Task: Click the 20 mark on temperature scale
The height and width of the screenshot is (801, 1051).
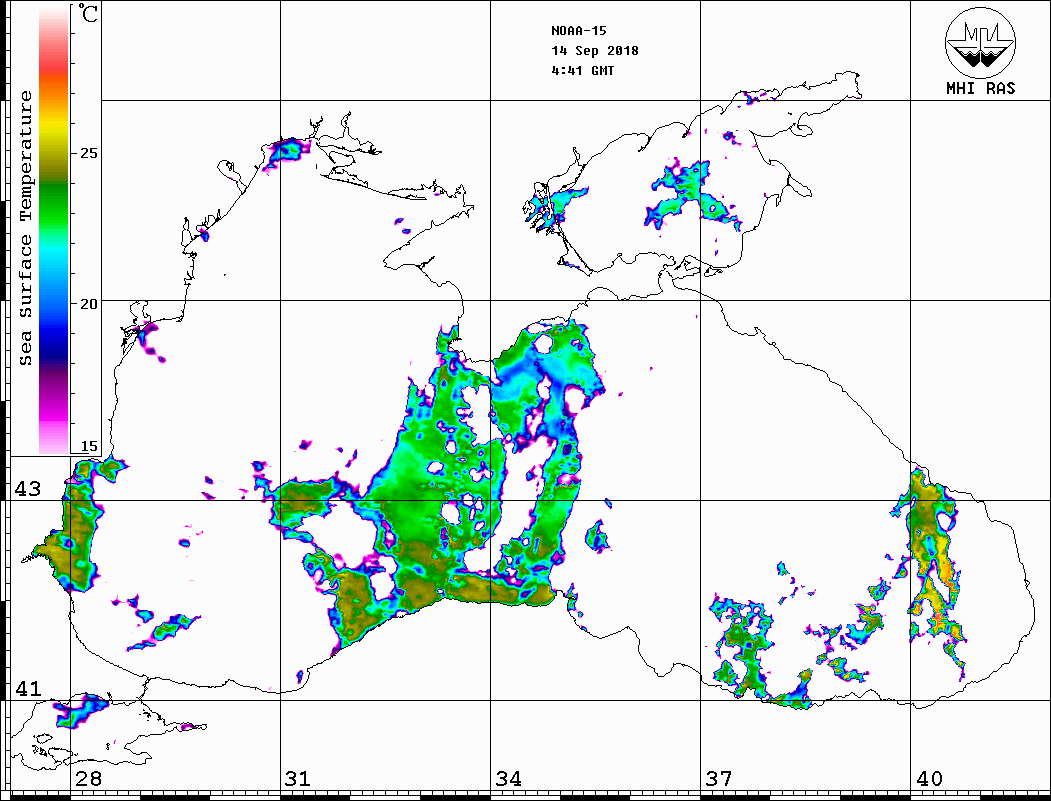Action: (88, 304)
